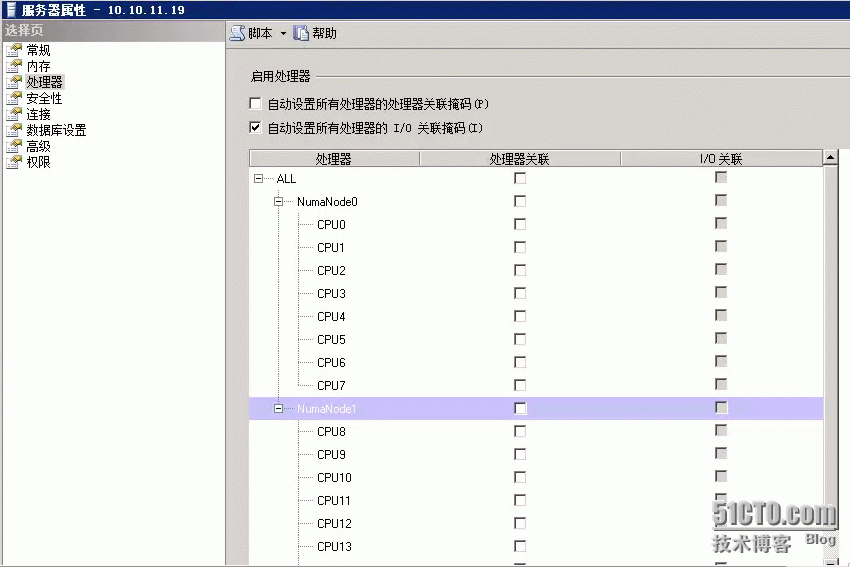Click the 处理器 page icon
This screenshot has width=850, height=567.
(14, 82)
